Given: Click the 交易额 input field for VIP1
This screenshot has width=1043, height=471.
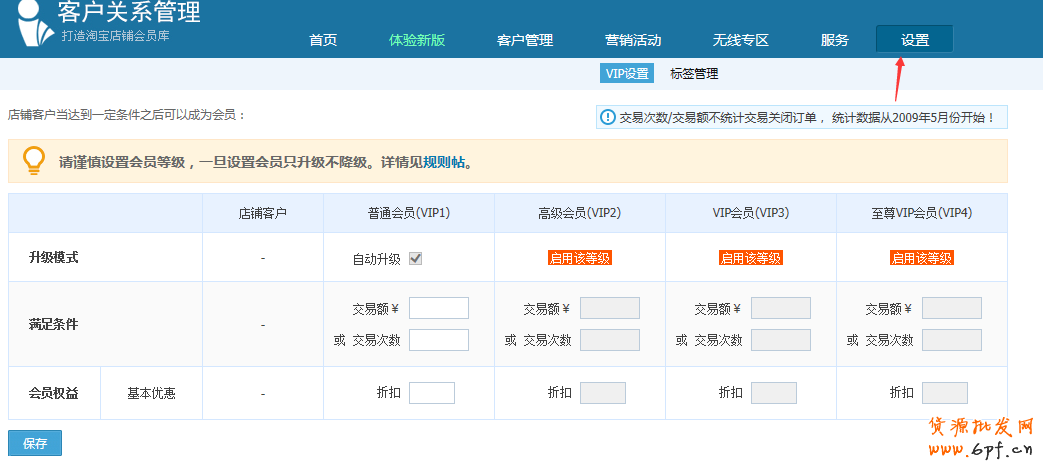Looking at the screenshot, I should point(438,308).
